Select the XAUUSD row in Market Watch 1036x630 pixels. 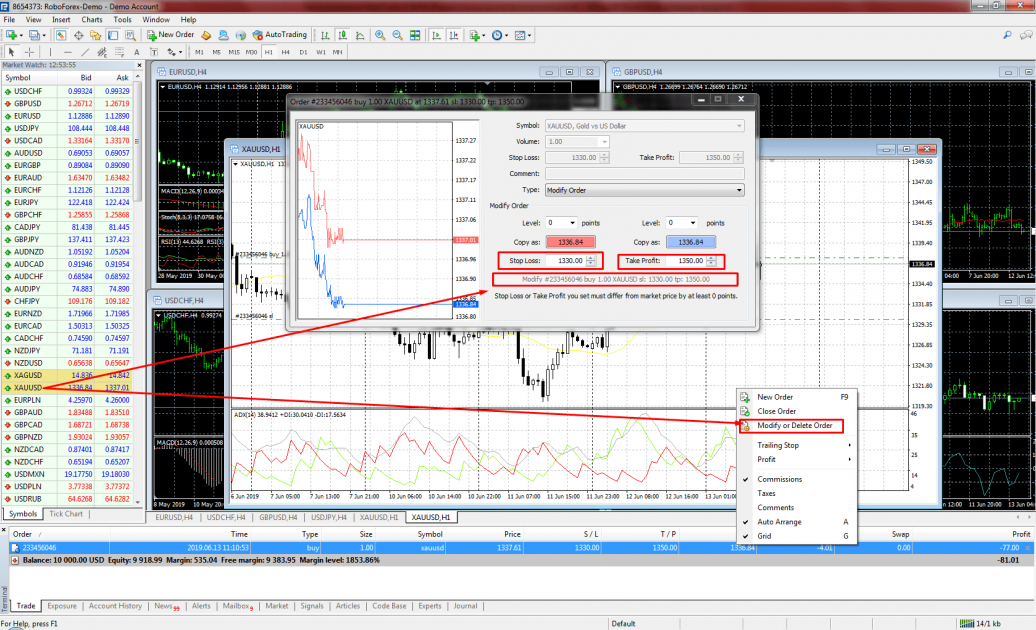click(x=67, y=388)
